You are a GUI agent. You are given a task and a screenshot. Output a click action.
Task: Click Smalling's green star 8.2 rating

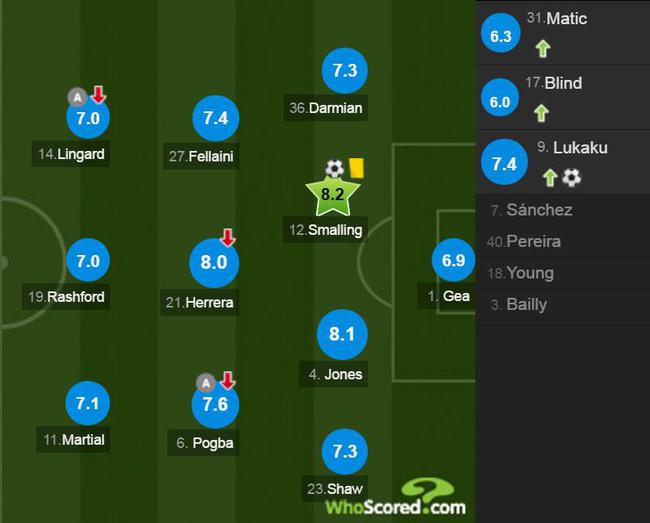point(332,196)
